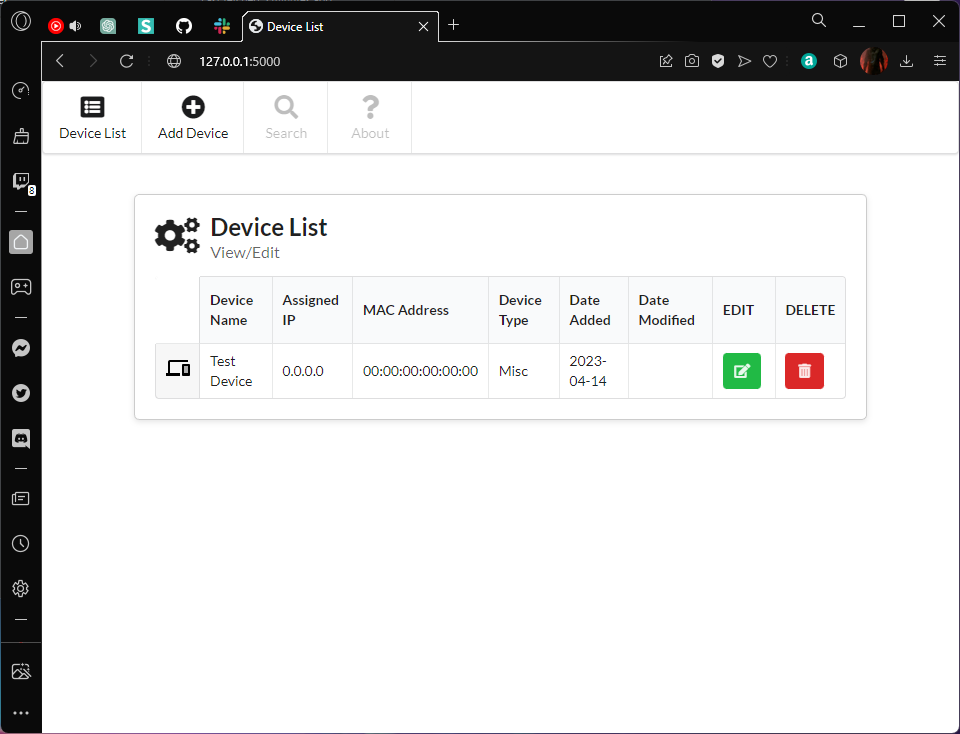Open the browser settings sliders at top right
This screenshot has width=960, height=734.
pos(940,61)
